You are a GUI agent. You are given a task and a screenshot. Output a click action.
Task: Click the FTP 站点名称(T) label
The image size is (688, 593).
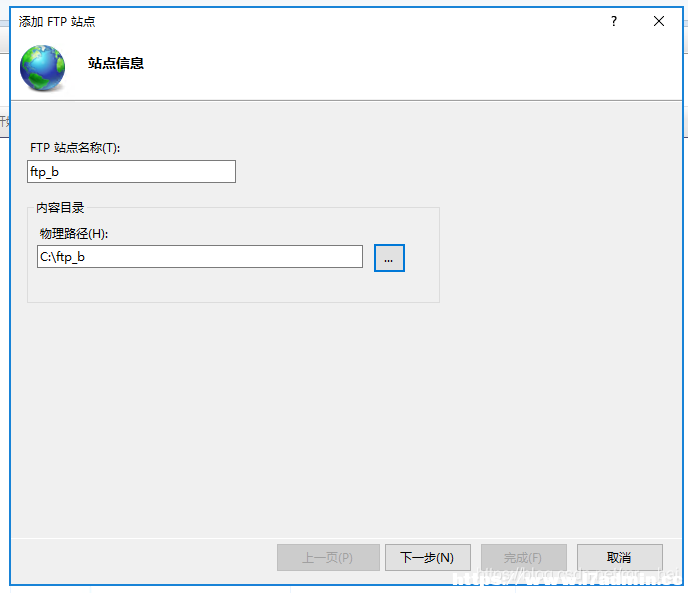coord(75,148)
